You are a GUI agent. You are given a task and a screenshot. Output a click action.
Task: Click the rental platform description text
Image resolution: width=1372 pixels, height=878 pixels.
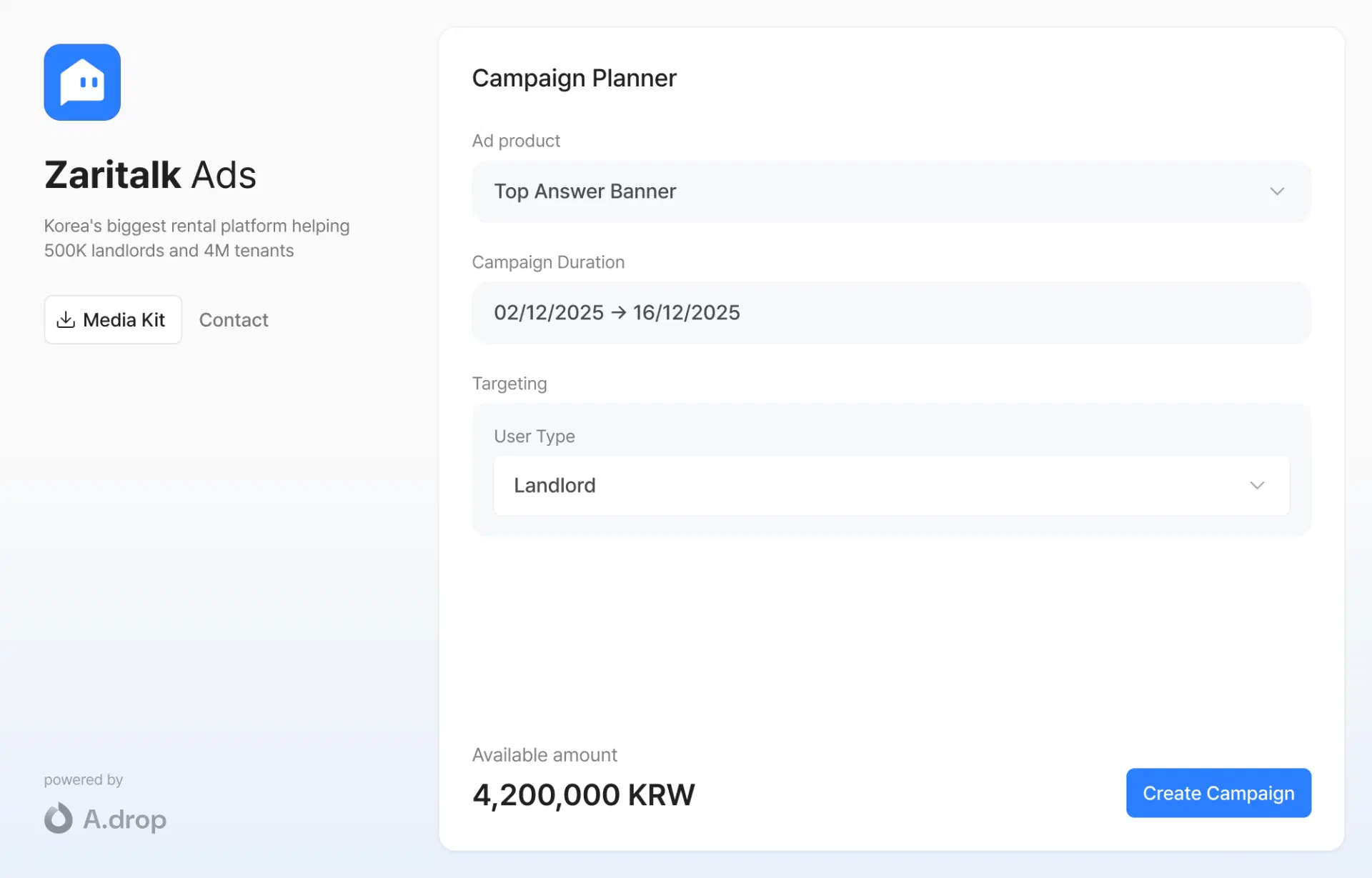coord(197,238)
